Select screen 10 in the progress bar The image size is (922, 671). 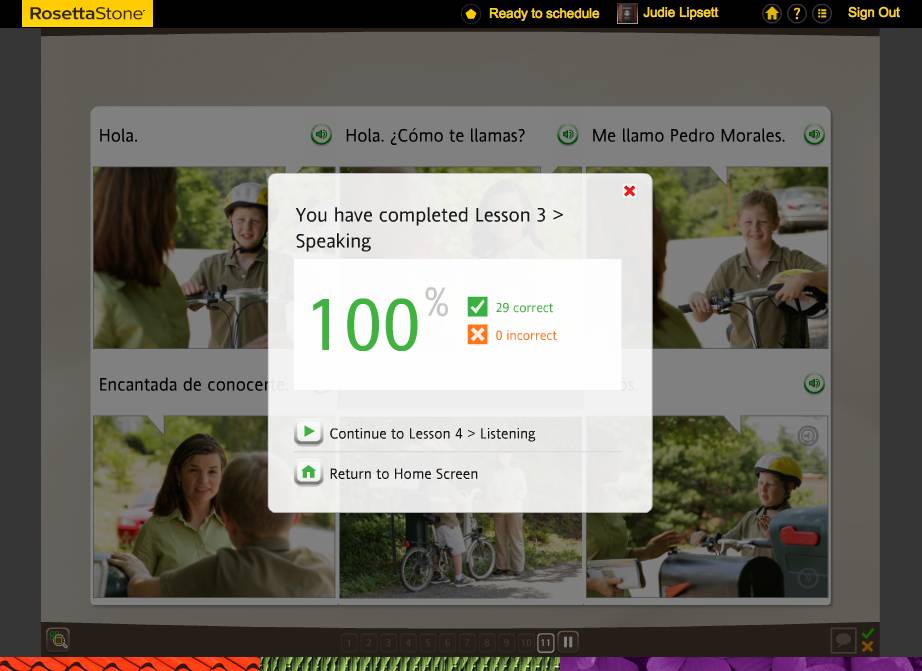(x=526, y=643)
